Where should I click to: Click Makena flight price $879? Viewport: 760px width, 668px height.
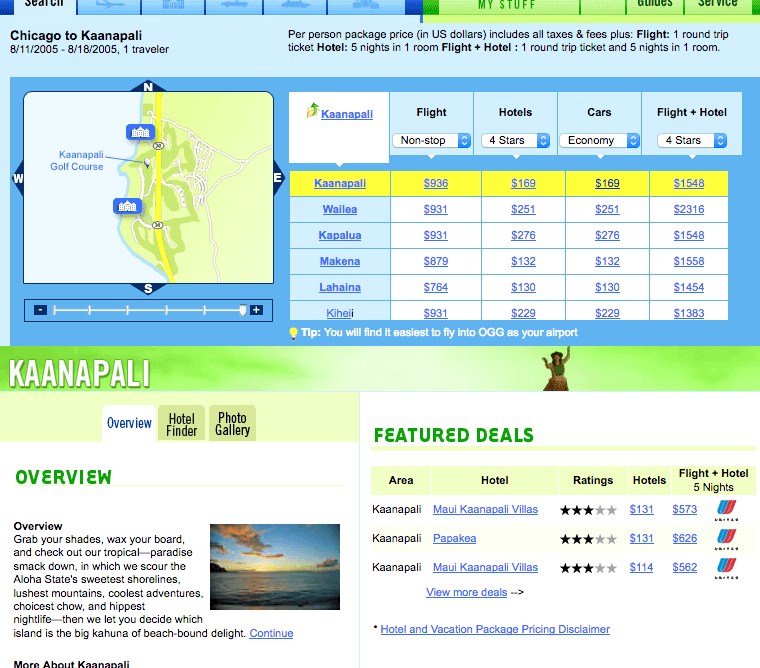[x=436, y=261]
